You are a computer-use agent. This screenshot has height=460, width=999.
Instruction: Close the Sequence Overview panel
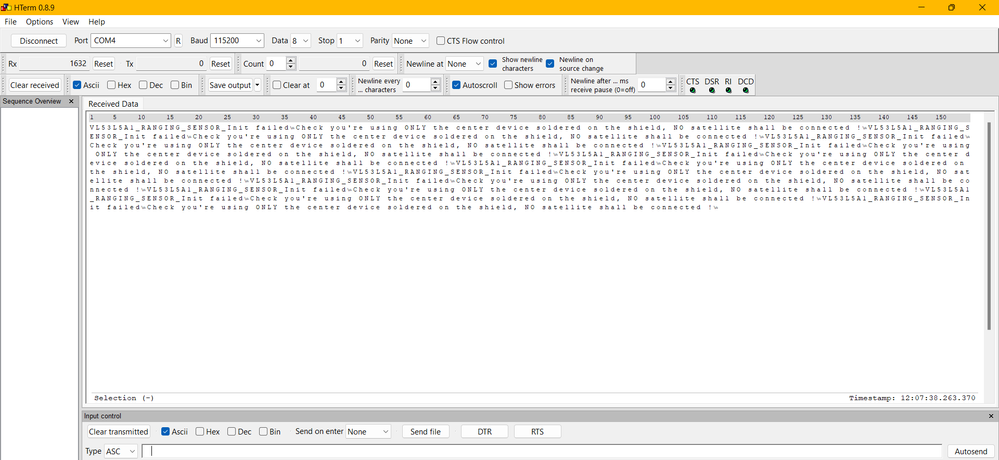click(71, 101)
